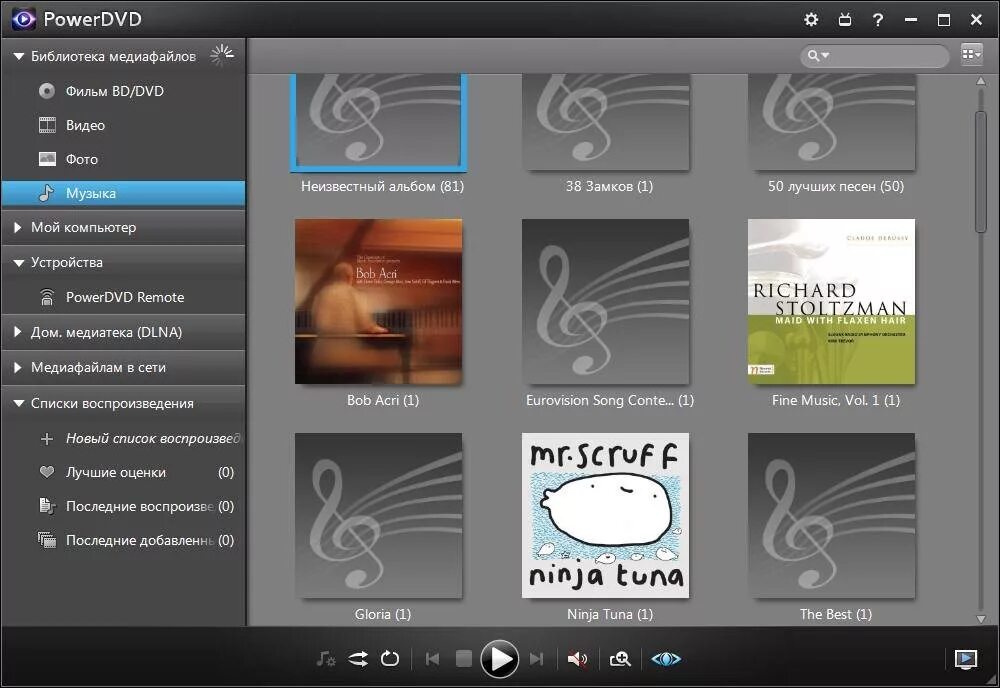Click the zoom magnifier control
Image resolution: width=1000 pixels, height=688 pixels.
click(620, 659)
